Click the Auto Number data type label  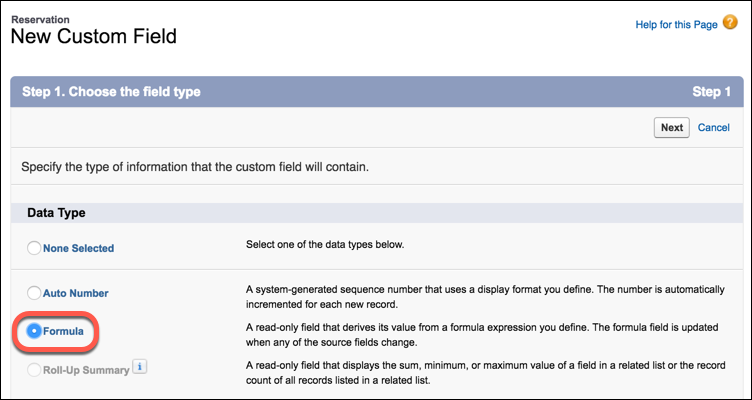(x=76, y=293)
